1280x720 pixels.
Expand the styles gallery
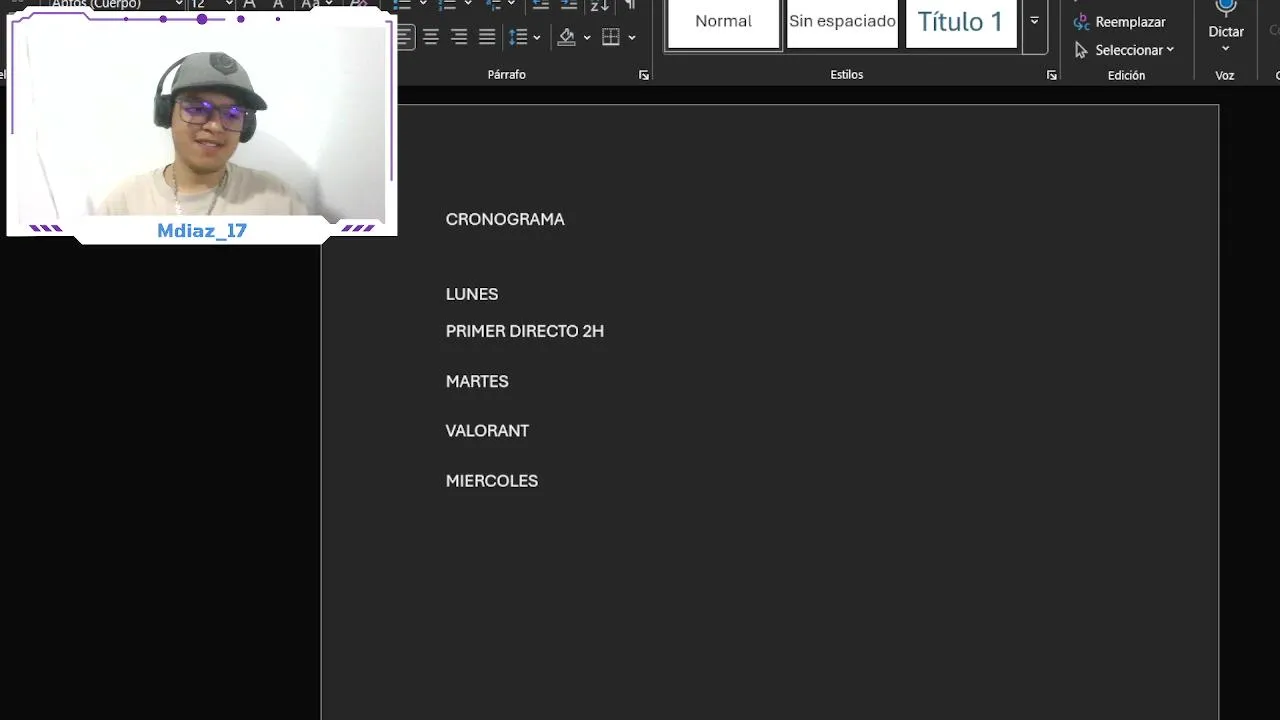pyautogui.click(x=1034, y=21)
